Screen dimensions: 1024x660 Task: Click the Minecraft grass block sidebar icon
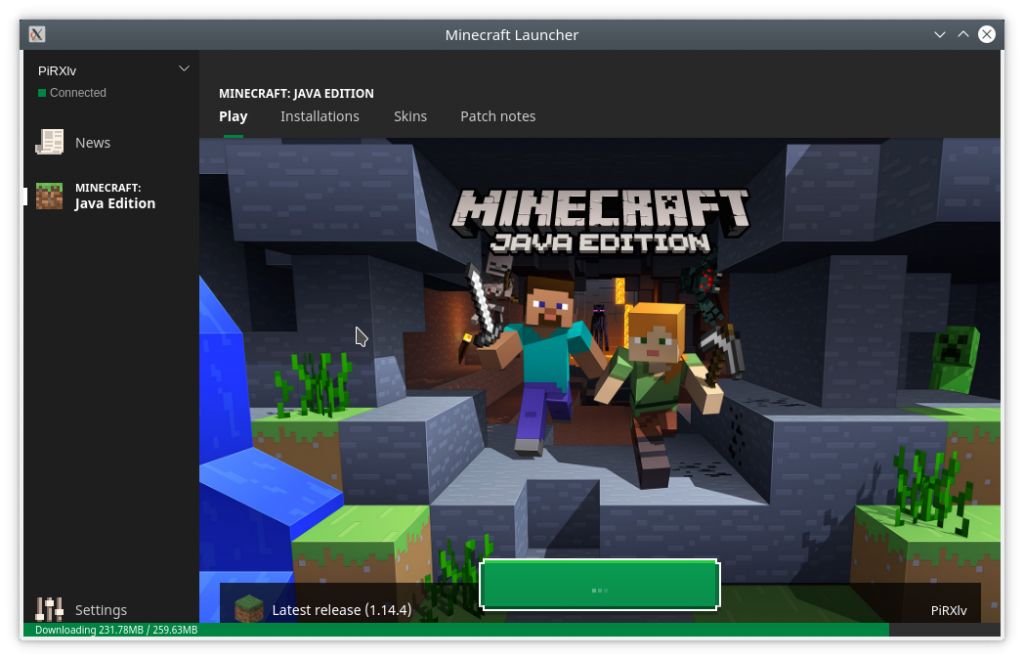[x=49, y=196]
